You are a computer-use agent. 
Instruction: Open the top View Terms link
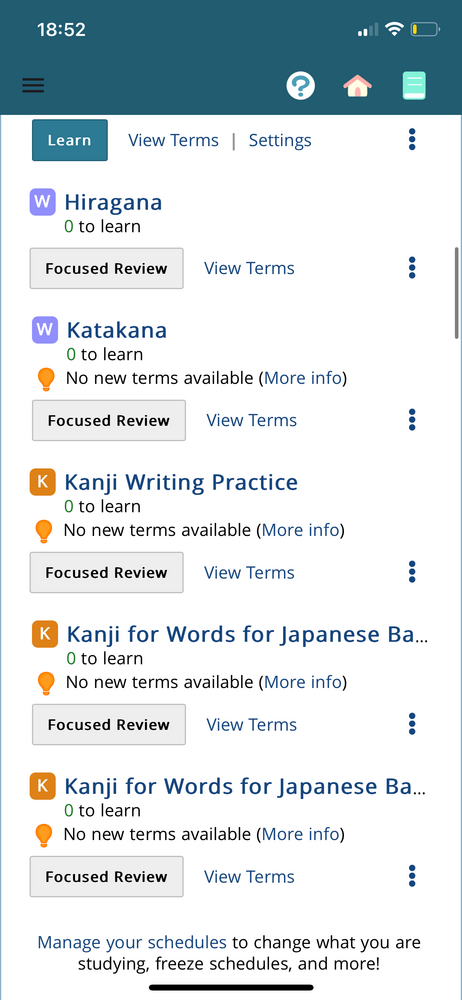coord(174,140)
